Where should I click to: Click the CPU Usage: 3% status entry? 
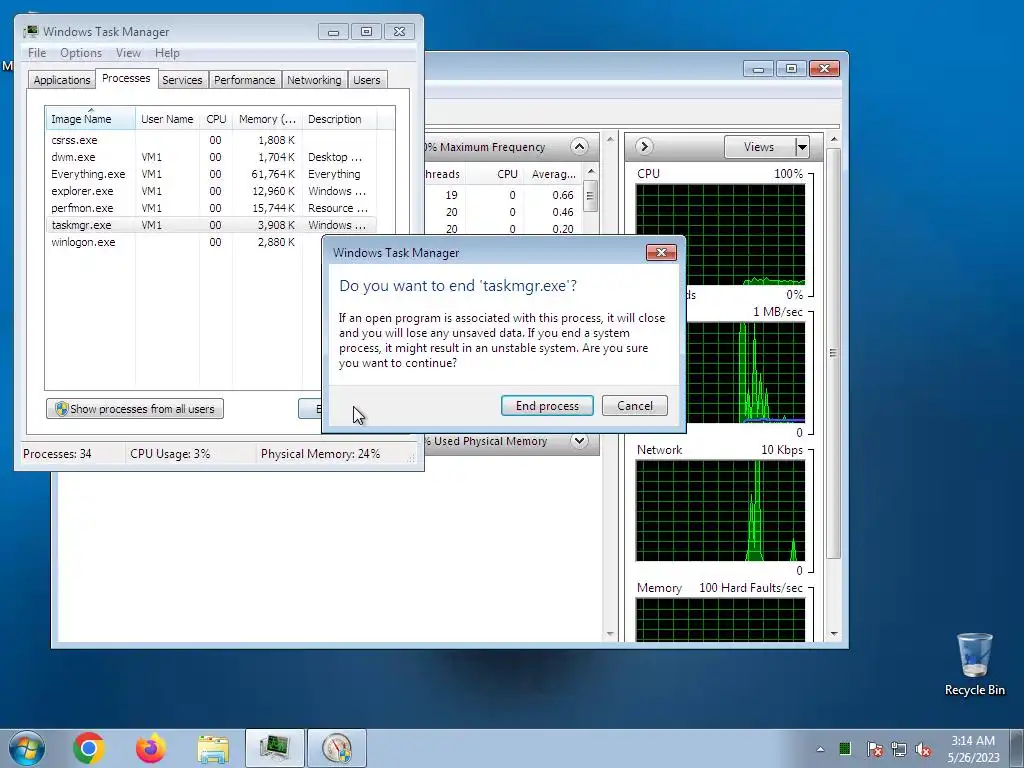point(170,453)
